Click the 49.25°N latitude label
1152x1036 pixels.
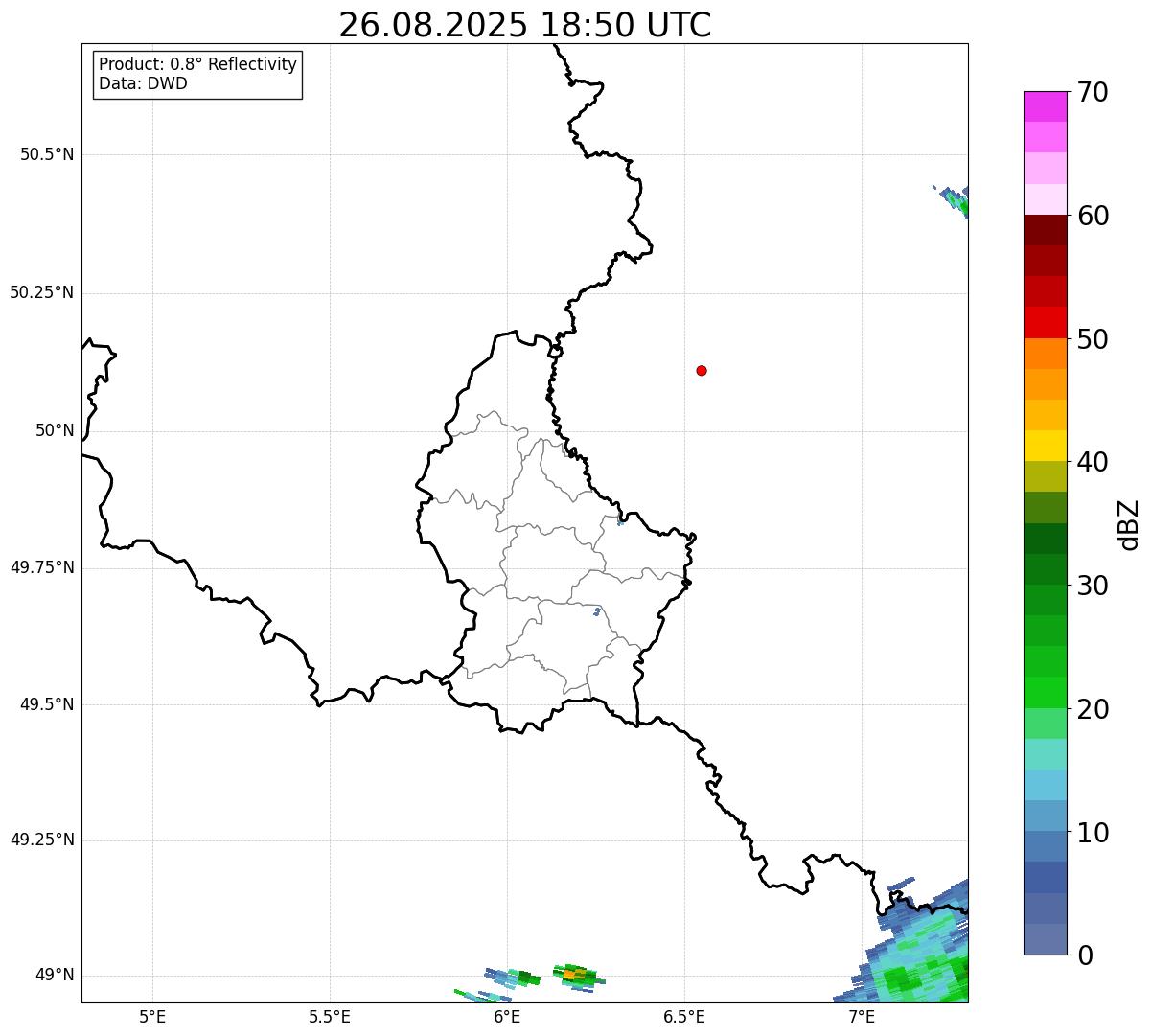coord(42,840)
